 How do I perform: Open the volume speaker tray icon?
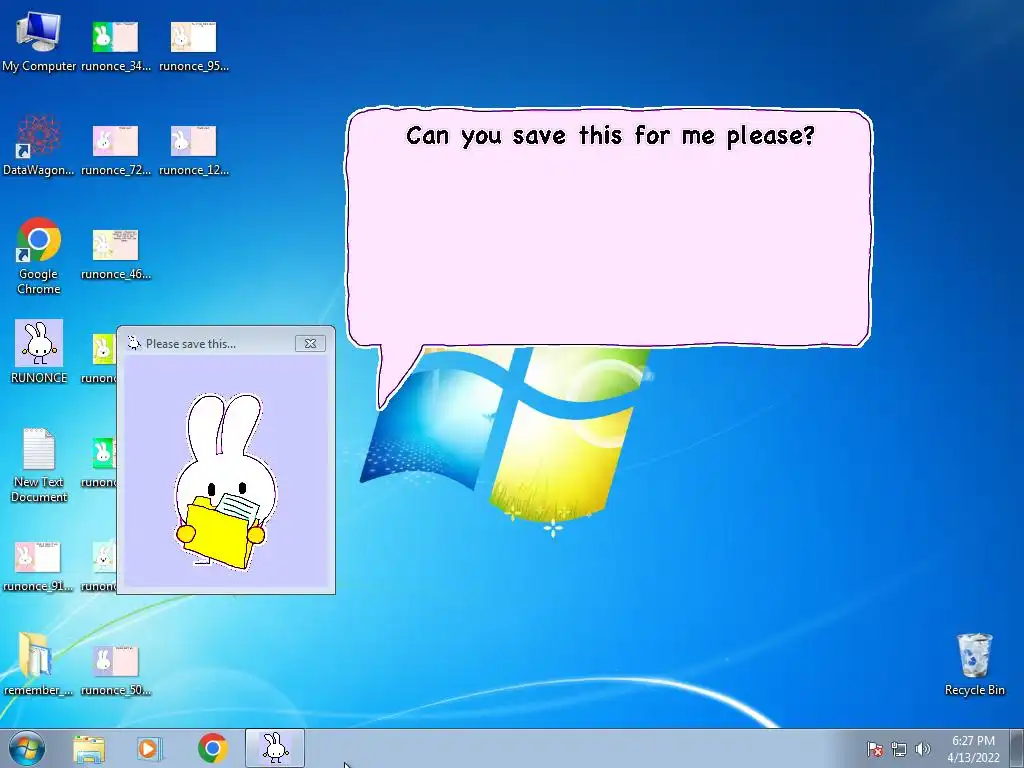tap(922, 749)
